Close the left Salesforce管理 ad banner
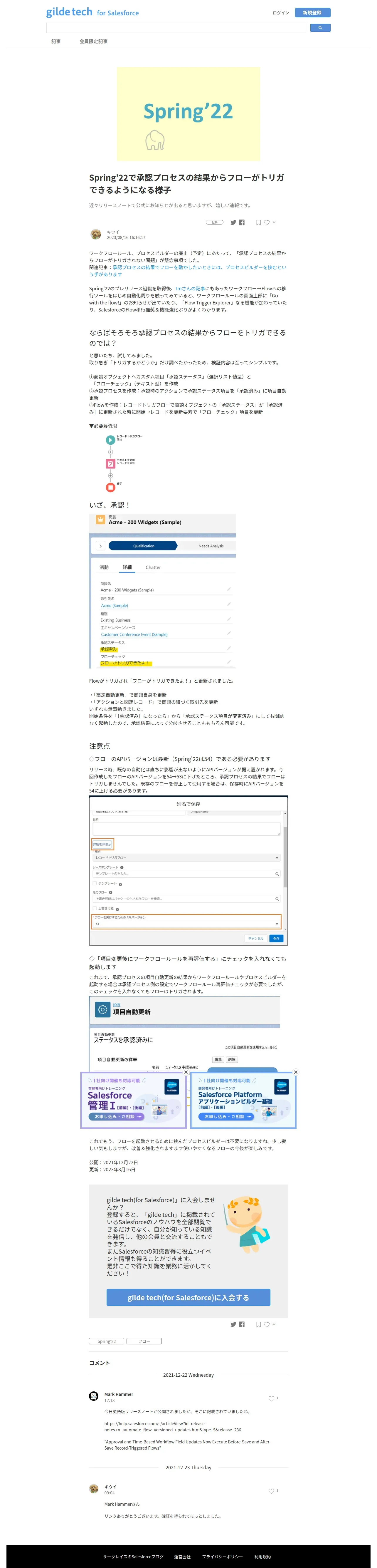The height and width of the screenshot is (1568, 377). tap(186, 1072)
